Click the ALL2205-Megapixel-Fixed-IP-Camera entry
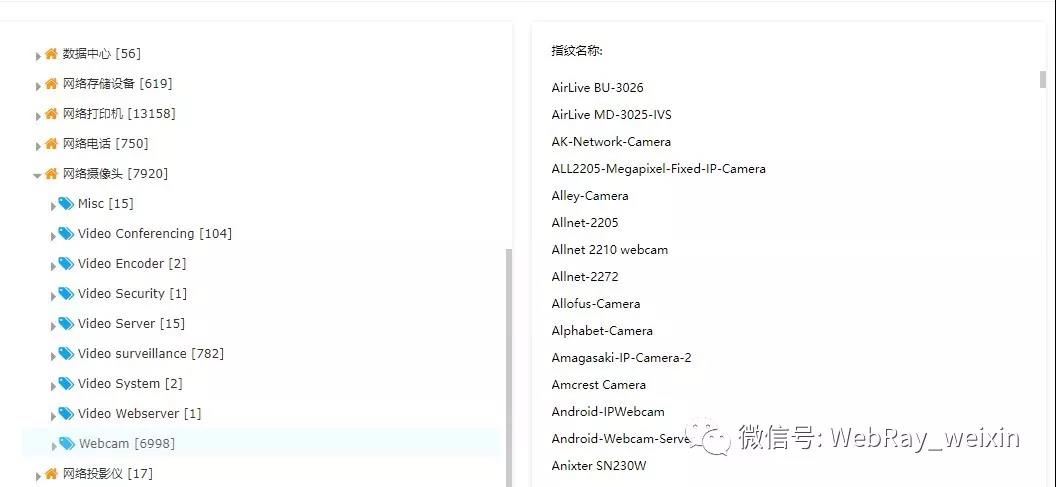The image size is (1056, 487). (x=659, y=168)
